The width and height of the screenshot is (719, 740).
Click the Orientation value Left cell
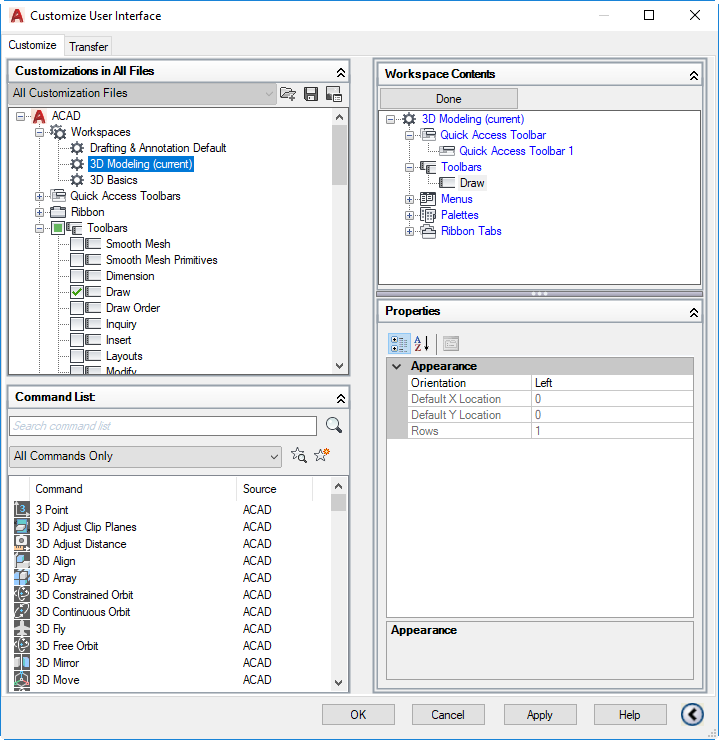click(612, 383)
